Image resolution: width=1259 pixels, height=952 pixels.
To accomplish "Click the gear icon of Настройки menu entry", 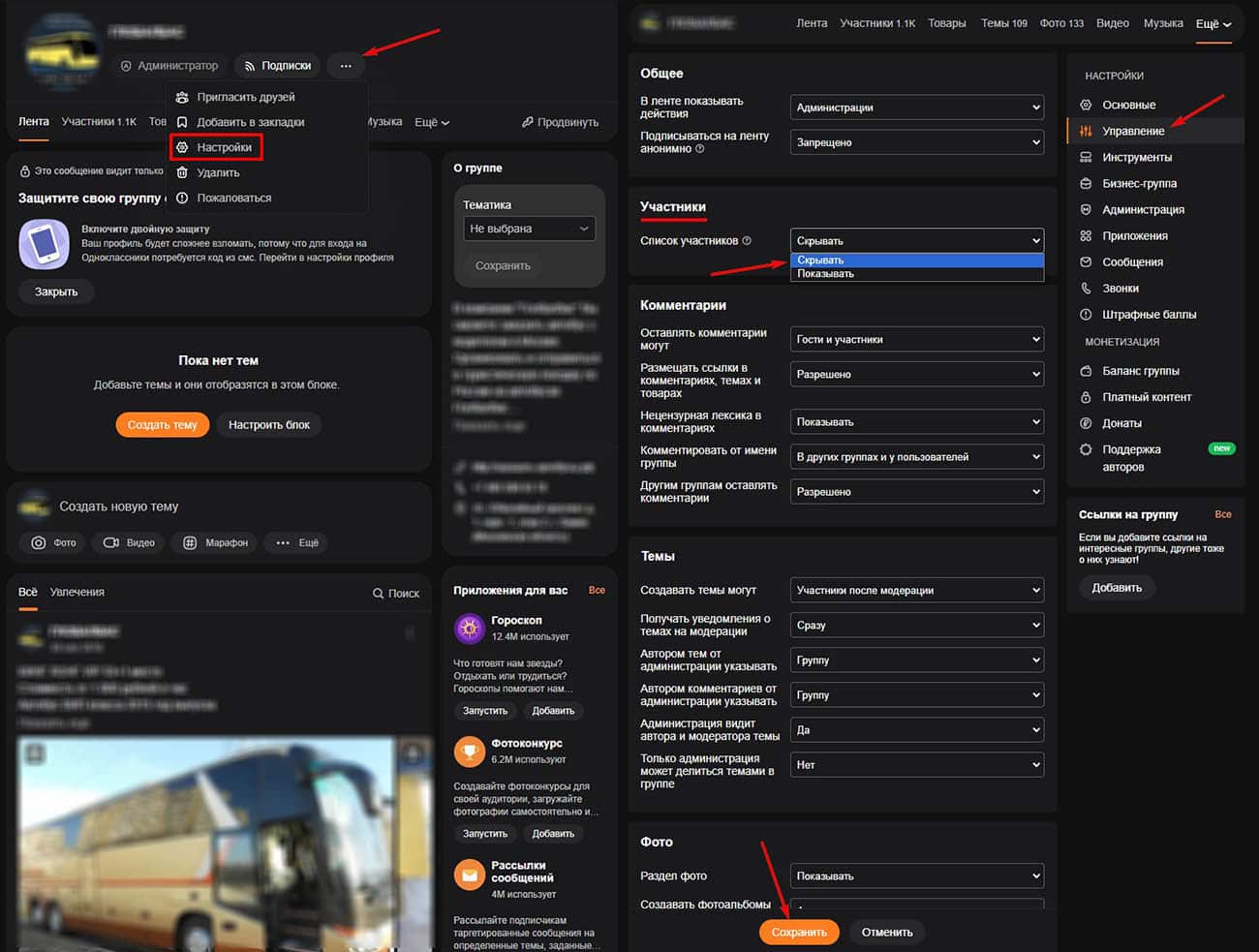I will coord(182,147).
